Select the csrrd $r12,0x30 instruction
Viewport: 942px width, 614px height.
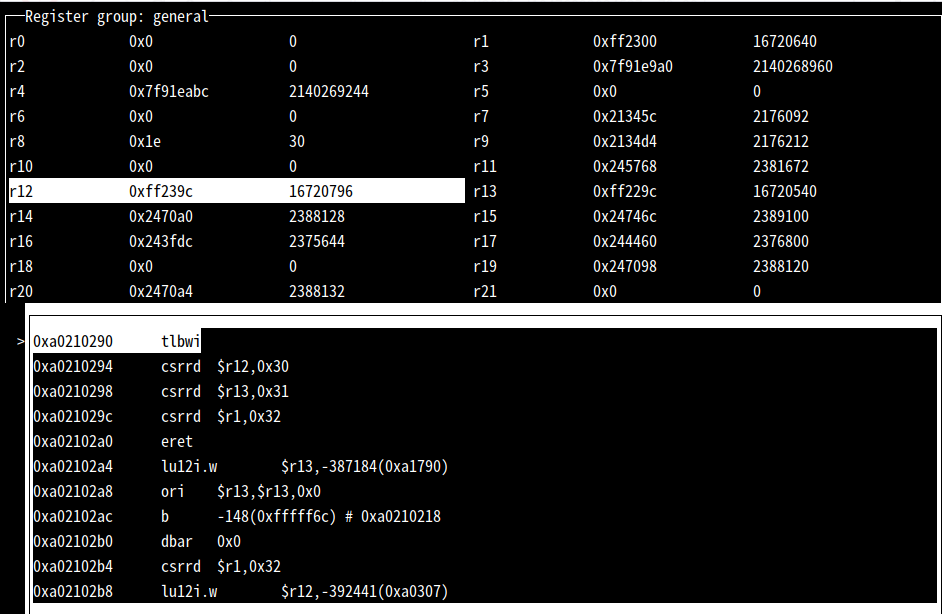pos(225,366)
